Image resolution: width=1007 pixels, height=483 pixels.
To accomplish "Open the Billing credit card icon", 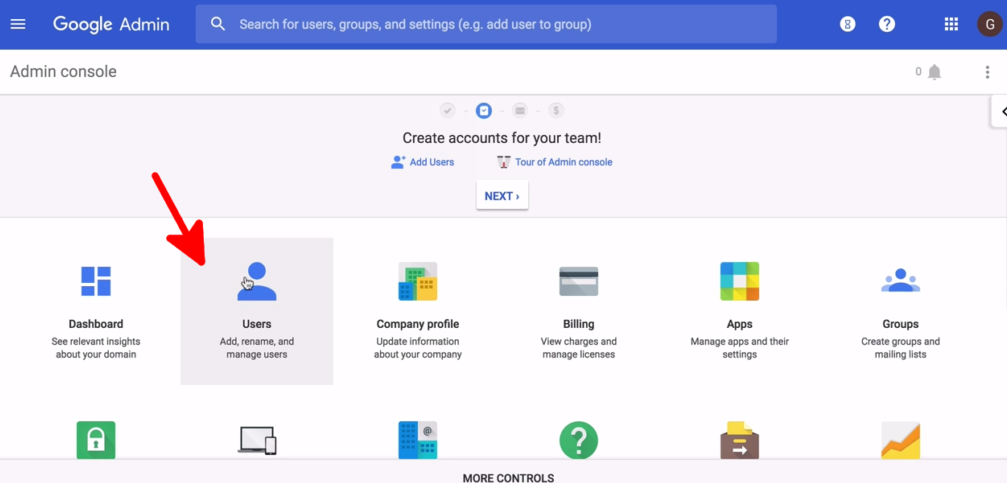I will 579,281.
